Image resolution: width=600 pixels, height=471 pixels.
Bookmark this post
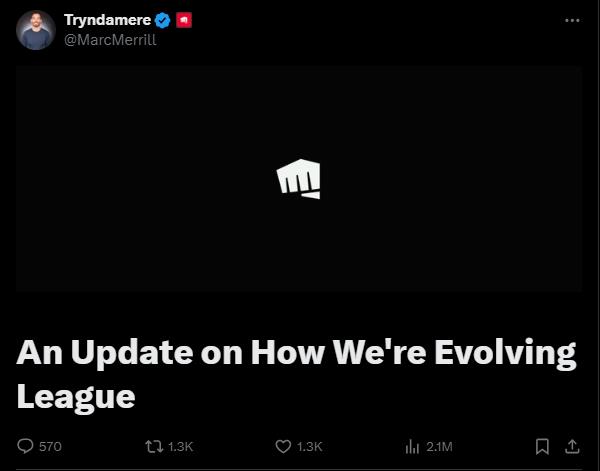tap(542, 447)
